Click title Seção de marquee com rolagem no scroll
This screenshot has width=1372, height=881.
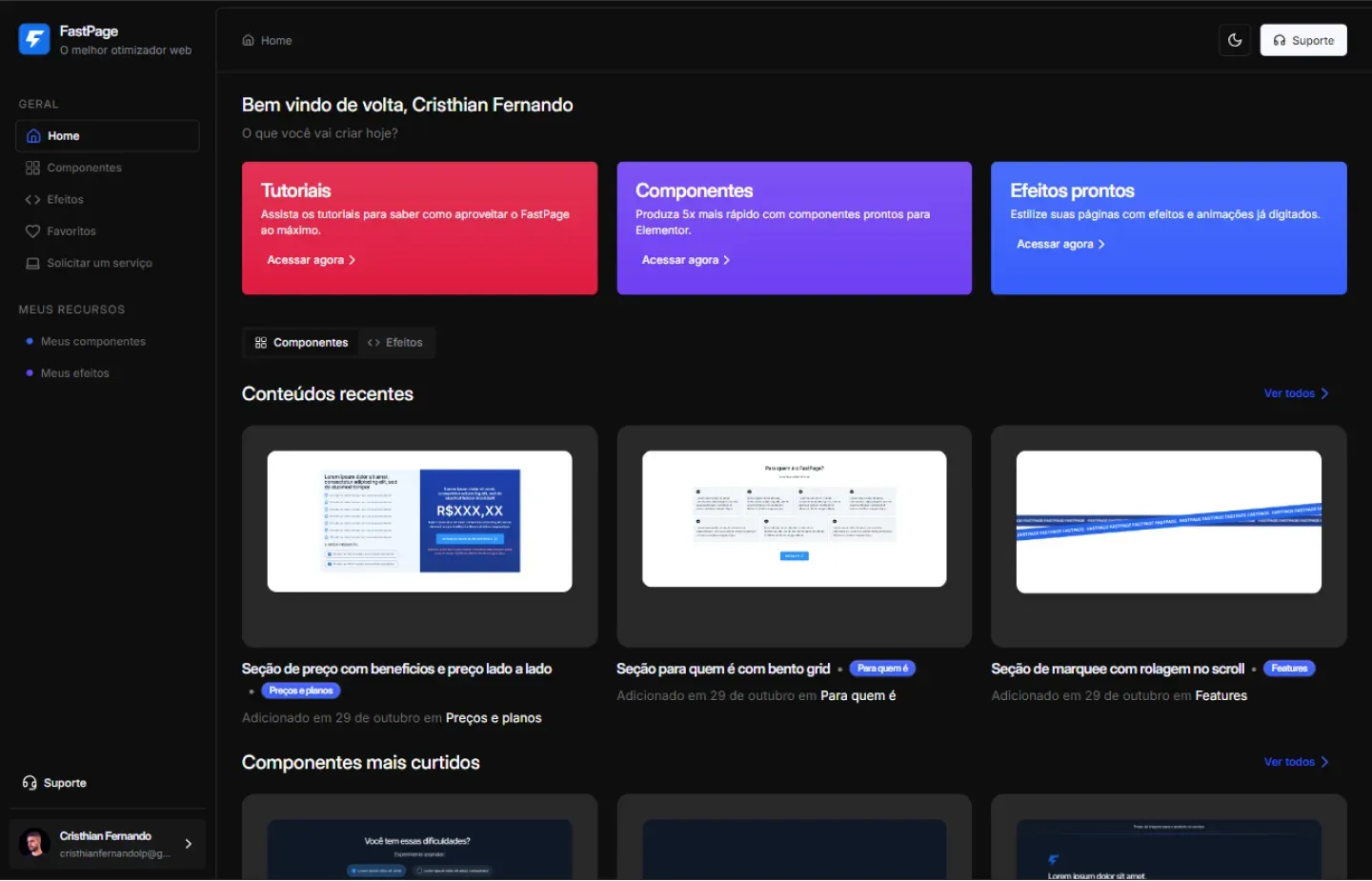click(1118, 670)
